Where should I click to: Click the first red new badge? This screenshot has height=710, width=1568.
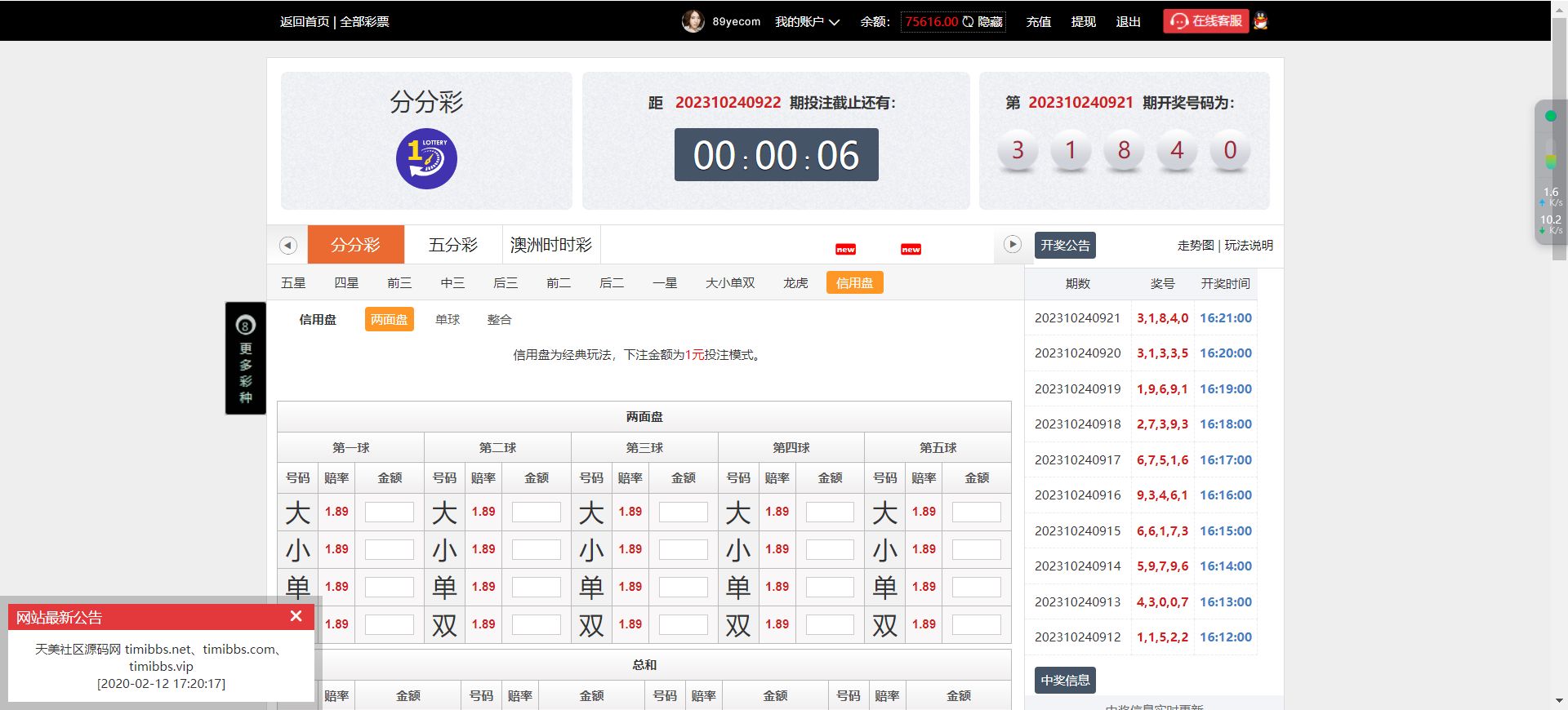(845, 250)
